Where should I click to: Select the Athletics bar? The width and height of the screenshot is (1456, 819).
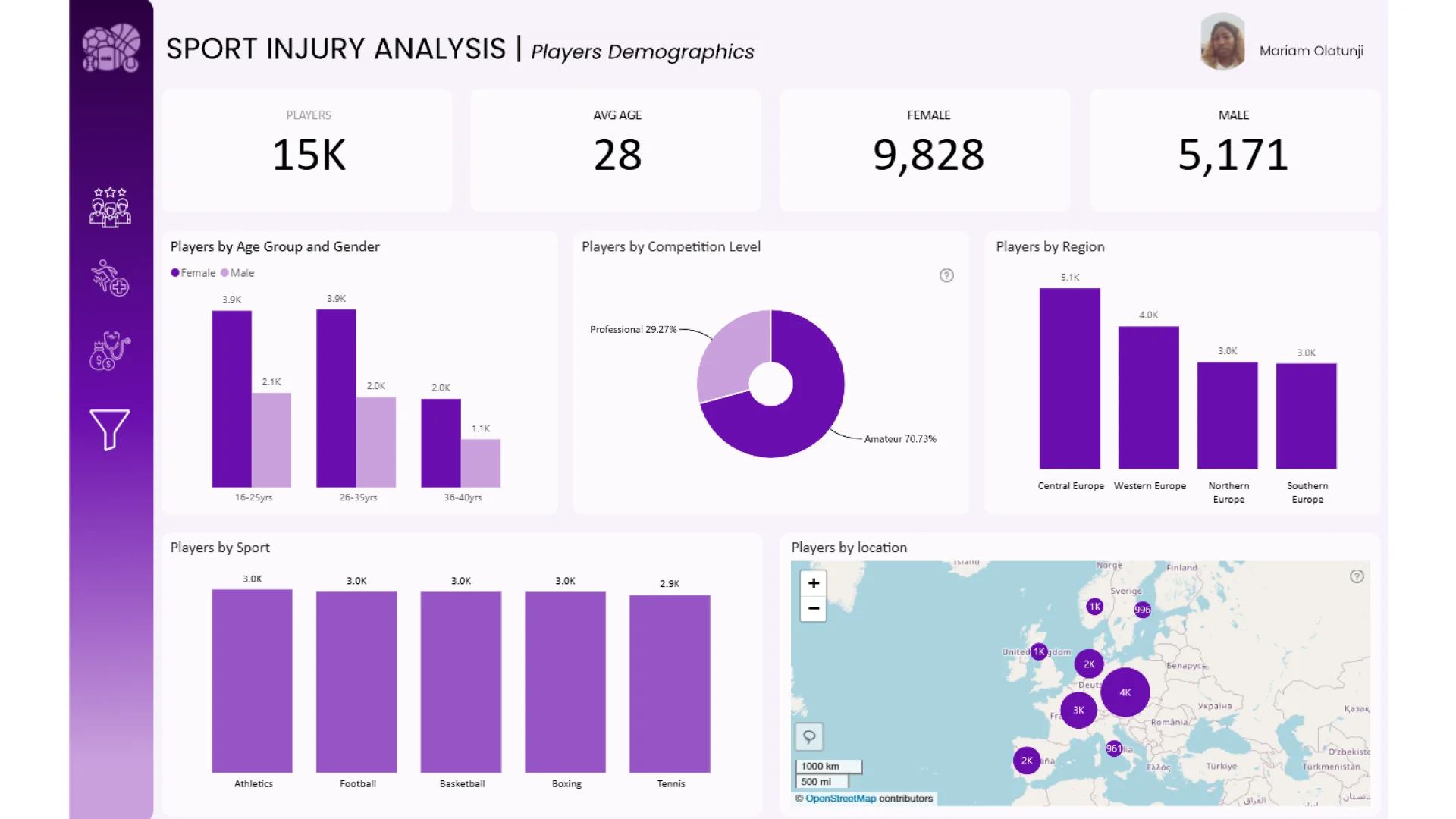coord(252,681)
